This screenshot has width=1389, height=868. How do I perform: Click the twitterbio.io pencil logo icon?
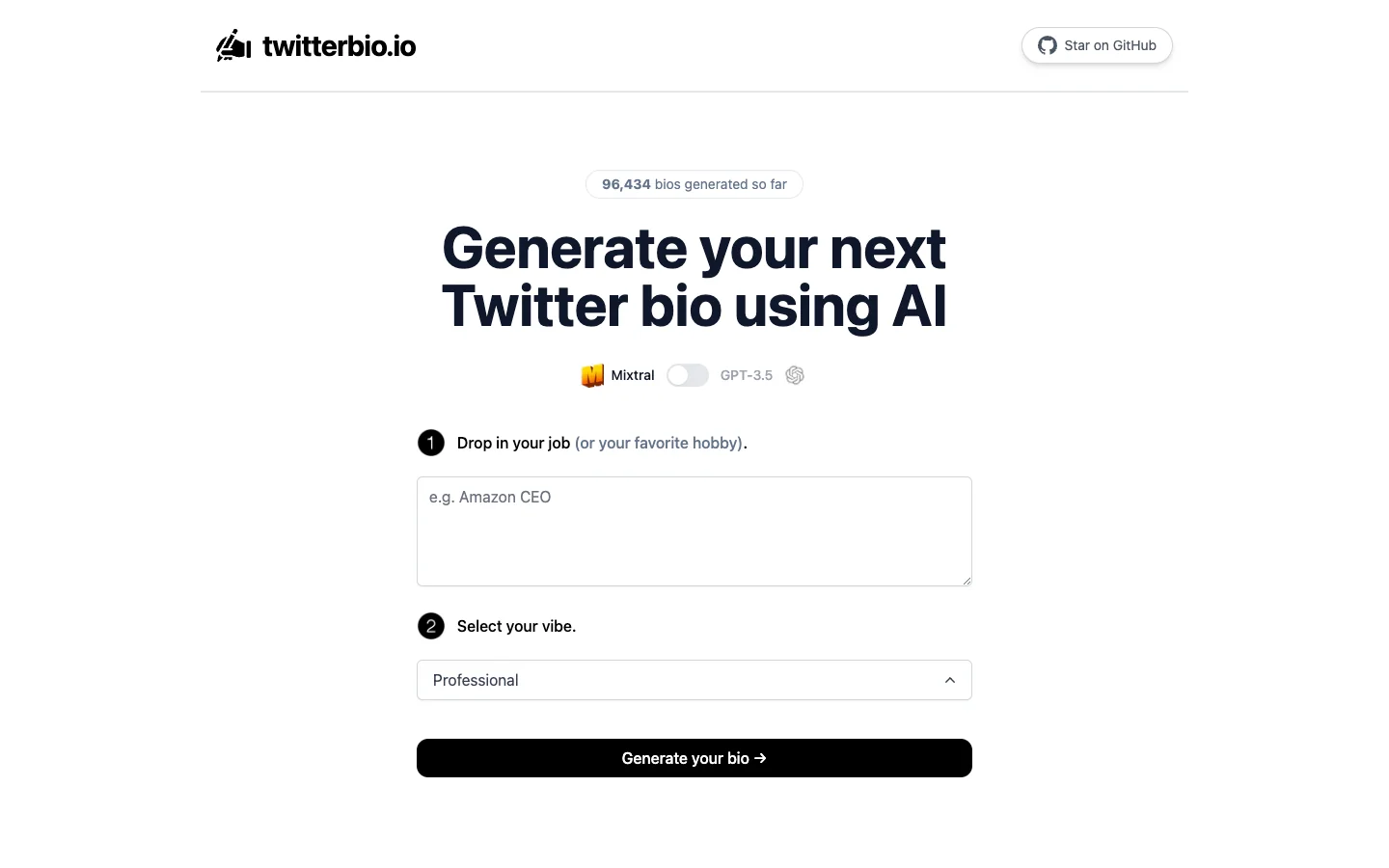pos(232,44)
